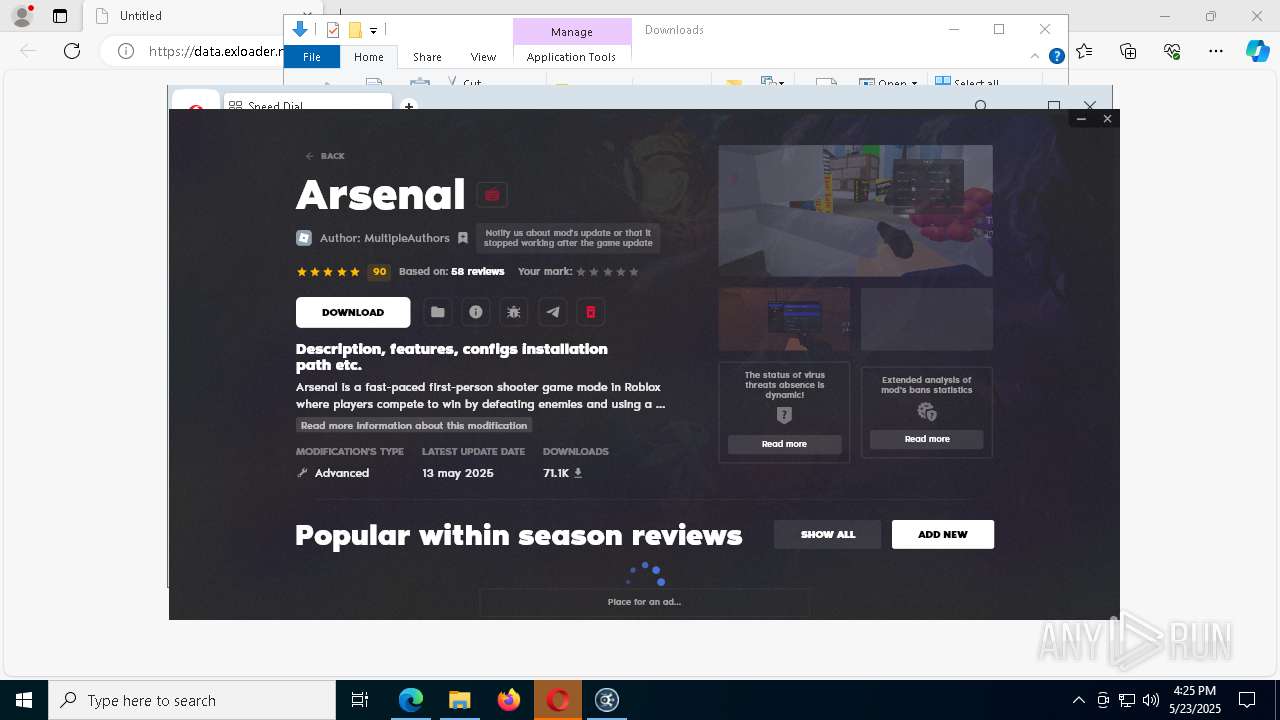Click the bookmark icon next to the author name

[x=462, y=238]
